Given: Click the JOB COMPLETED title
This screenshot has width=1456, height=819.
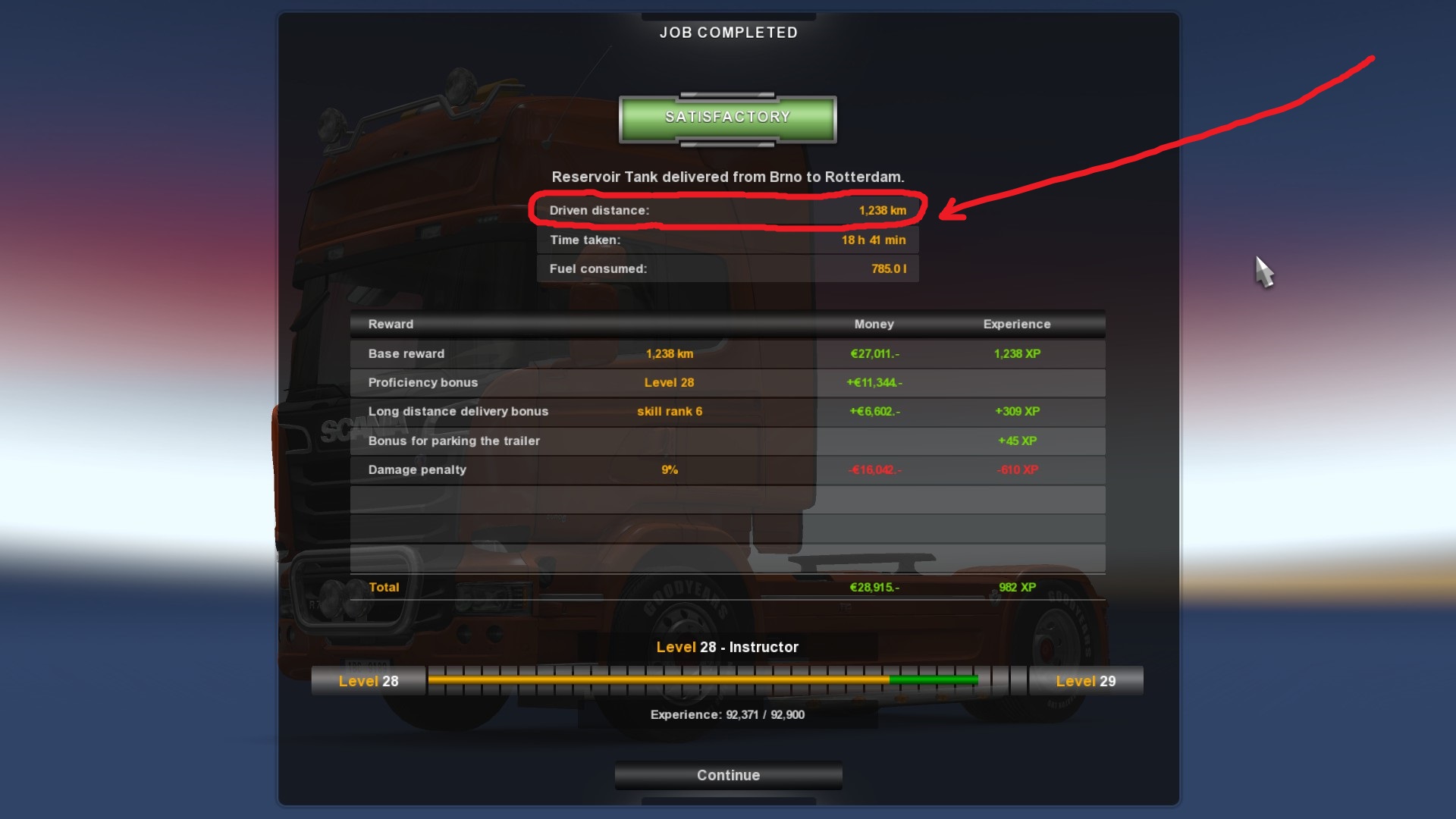Looking at the screenshot, I should tap(728, 33).
